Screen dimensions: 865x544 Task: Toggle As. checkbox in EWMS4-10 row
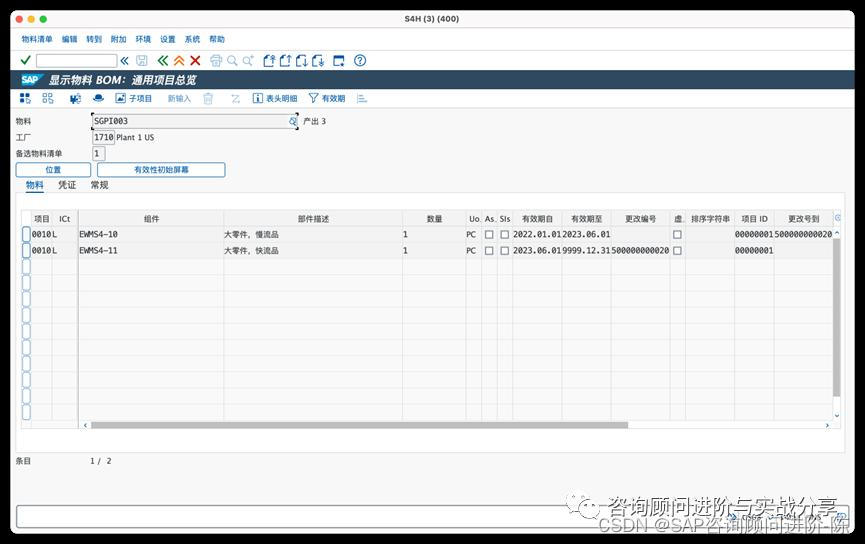pos(489,234)
